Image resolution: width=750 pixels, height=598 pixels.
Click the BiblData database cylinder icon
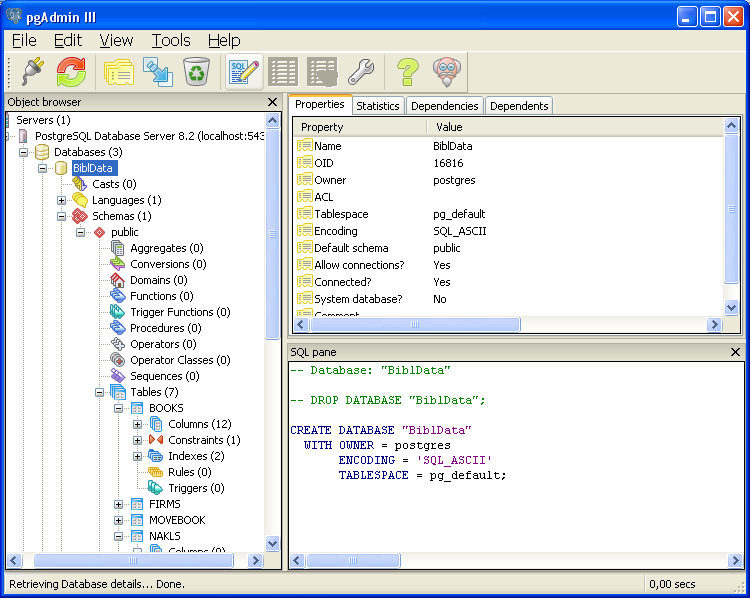pyautogui.click(x=61, y=168)
